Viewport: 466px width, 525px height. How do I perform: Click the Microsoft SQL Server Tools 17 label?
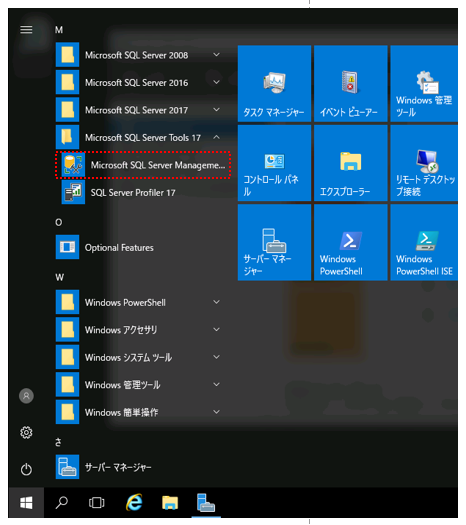[x=143, y=138]
